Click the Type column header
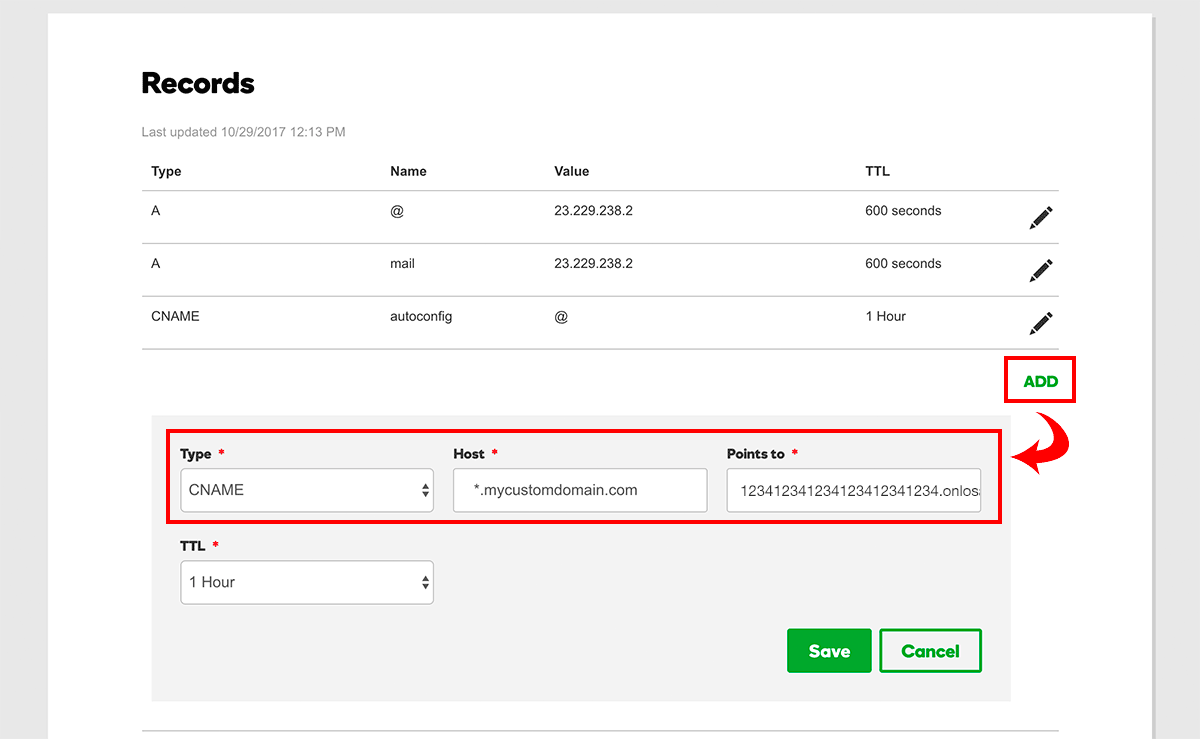The width and height of the screenshot is (1200, 739). tap(165, 171)
